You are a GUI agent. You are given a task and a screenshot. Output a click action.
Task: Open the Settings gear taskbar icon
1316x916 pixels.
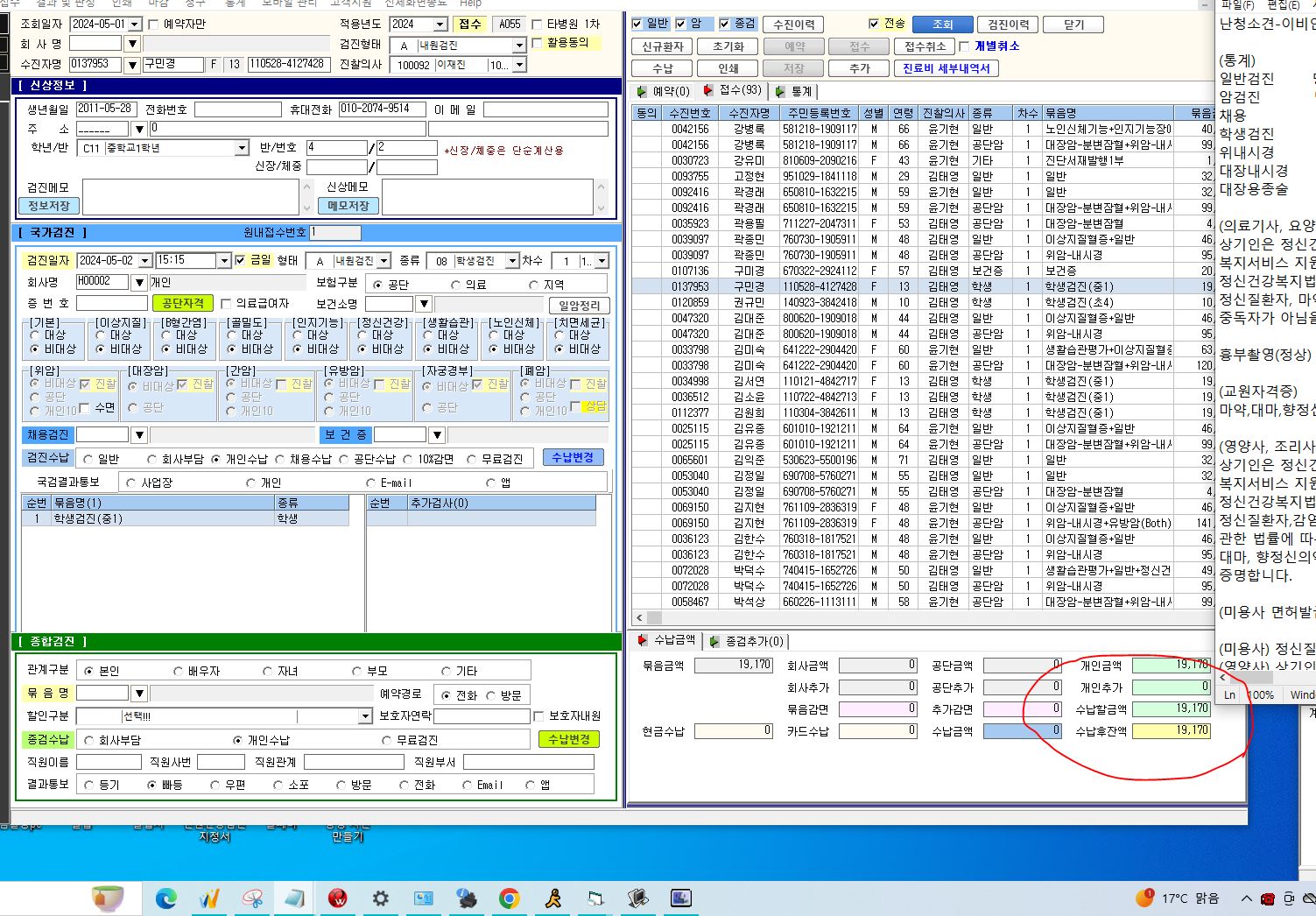[381, 898]
